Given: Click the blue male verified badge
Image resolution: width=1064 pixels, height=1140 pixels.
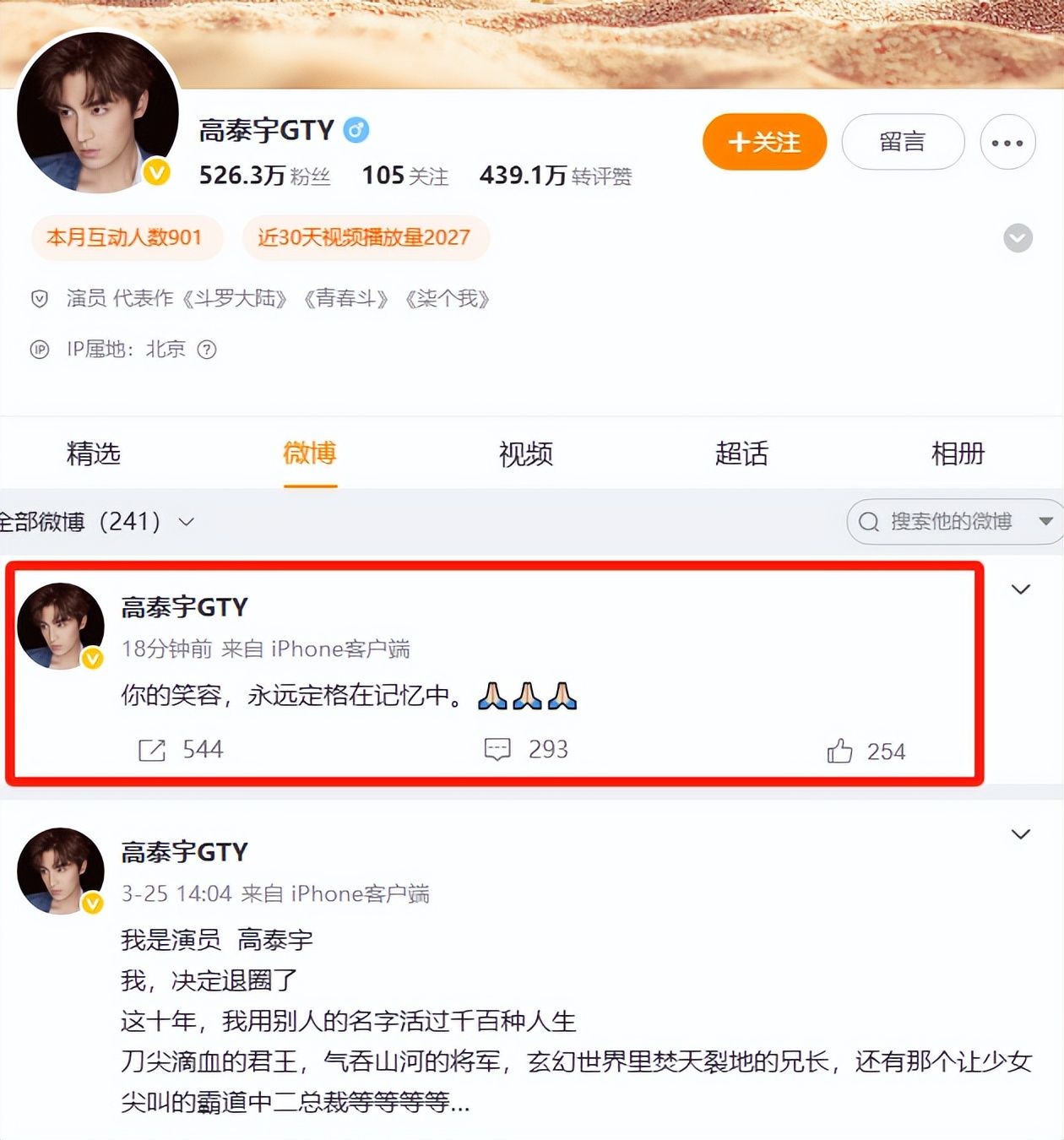Looking at the screenshot, I should [356, 130].
